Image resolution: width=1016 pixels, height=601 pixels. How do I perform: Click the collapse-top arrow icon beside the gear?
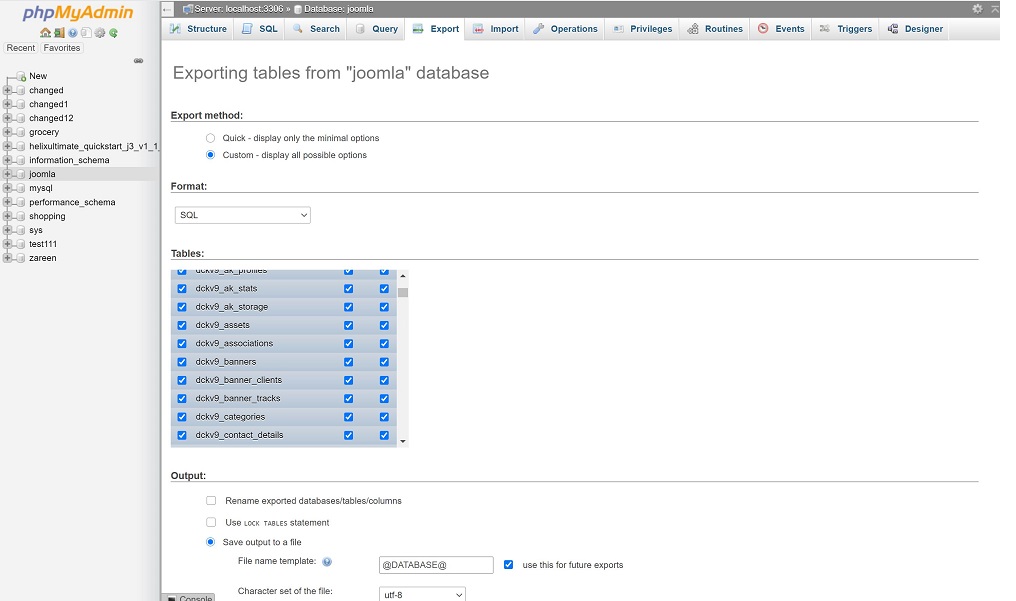(x=995, y=8)
